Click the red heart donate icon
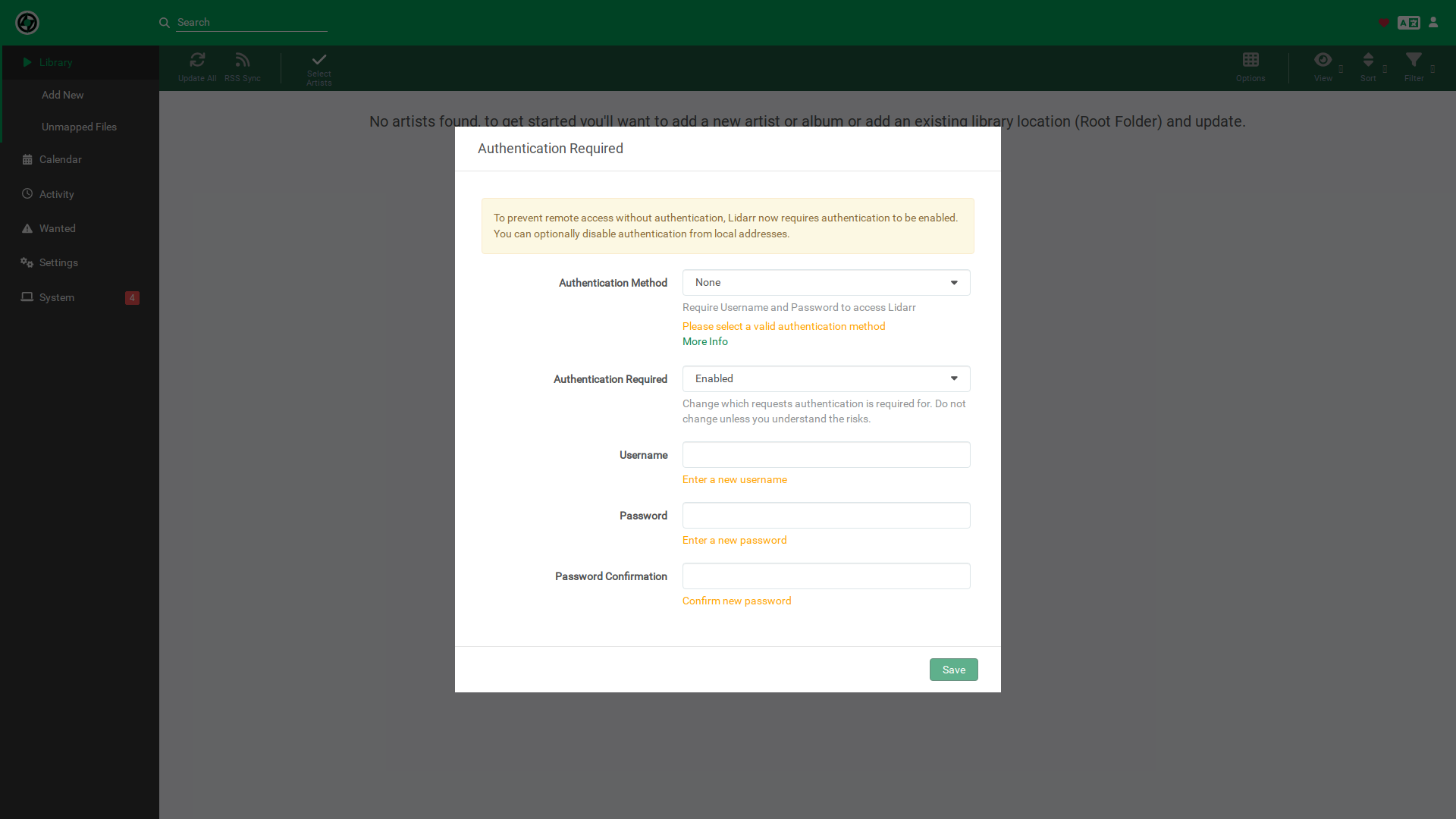Image resolution: width=1456 pixels, height=819 pixels. pos(1384,23)
